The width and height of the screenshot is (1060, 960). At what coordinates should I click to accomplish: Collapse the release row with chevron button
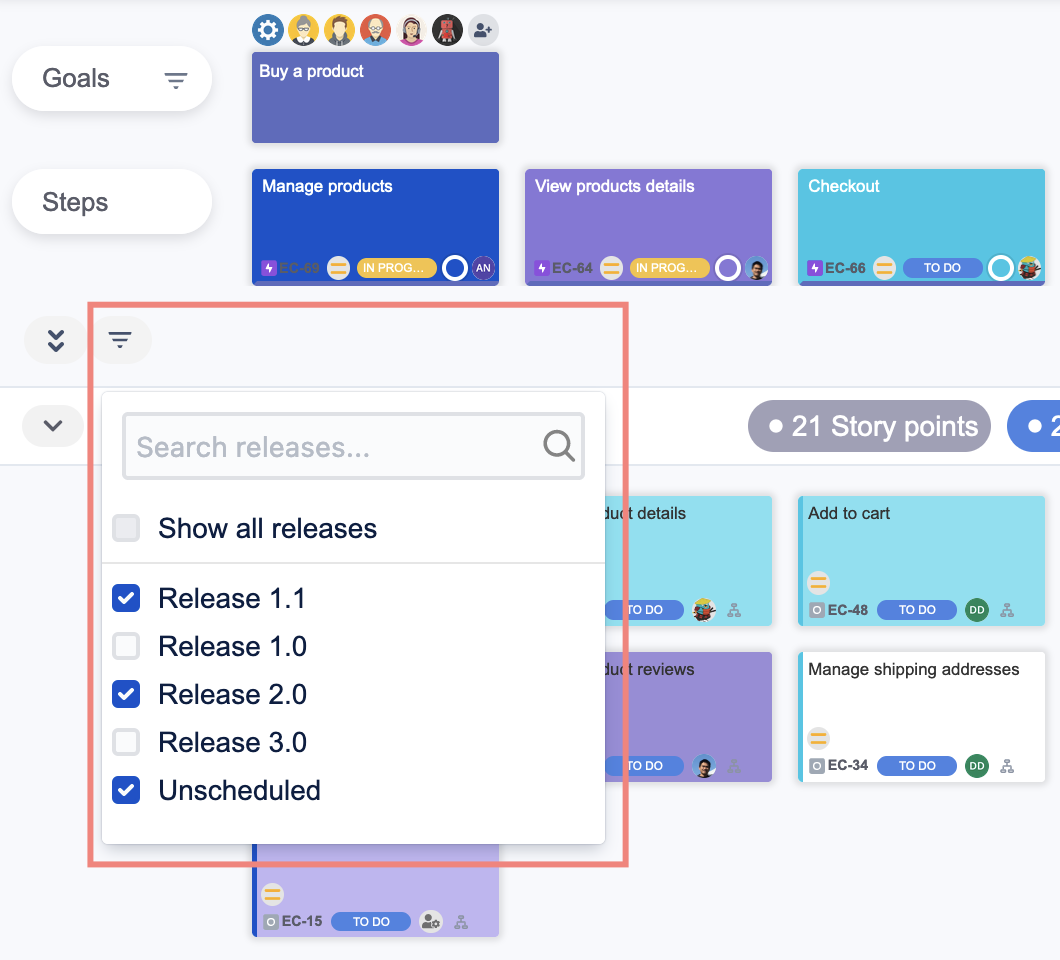[53, 426]
